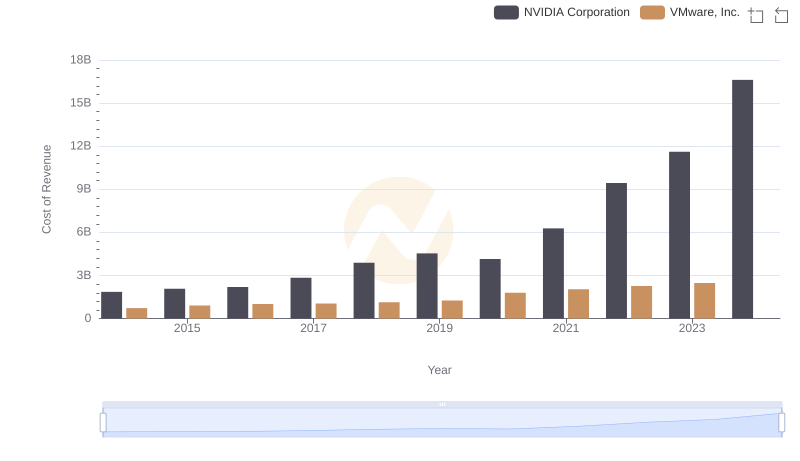Select the VMware bar for 2014
The image size is (800, 461).
point(137,313)
